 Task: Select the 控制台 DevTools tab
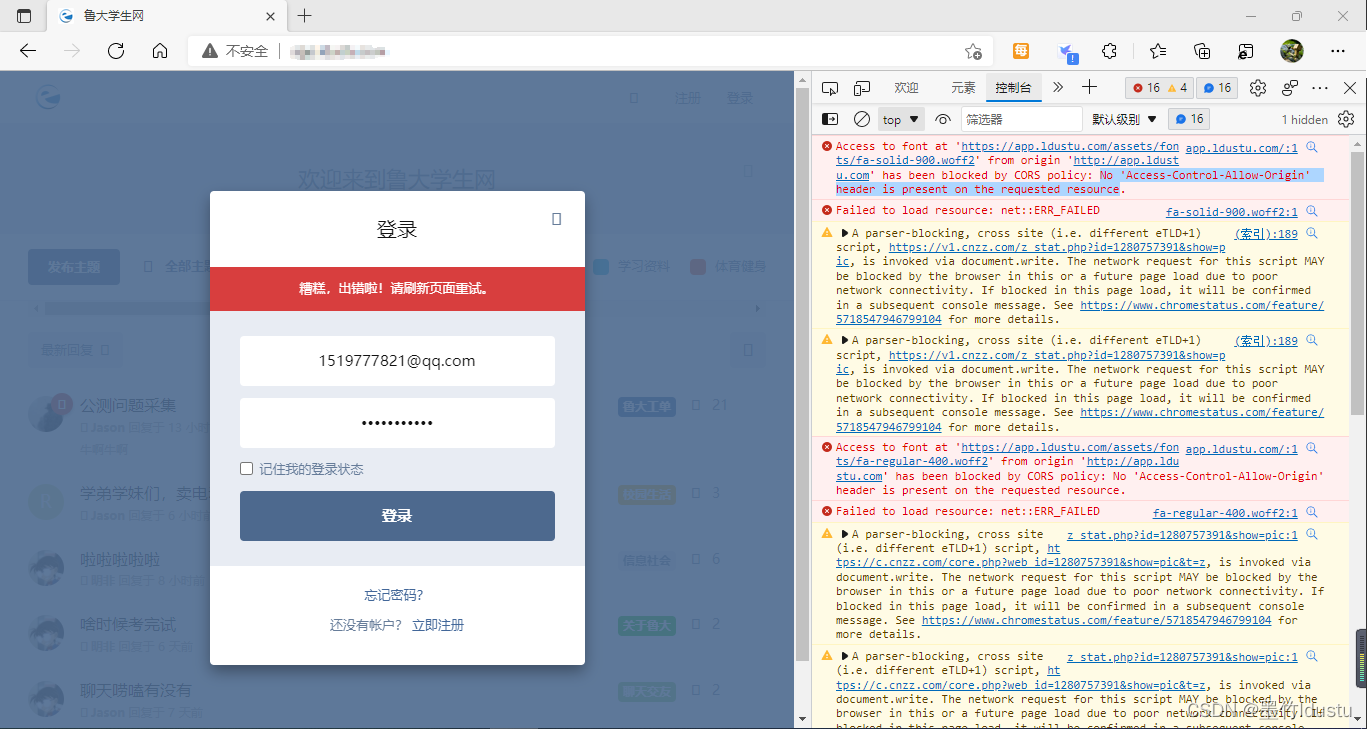pos(1013,88)
